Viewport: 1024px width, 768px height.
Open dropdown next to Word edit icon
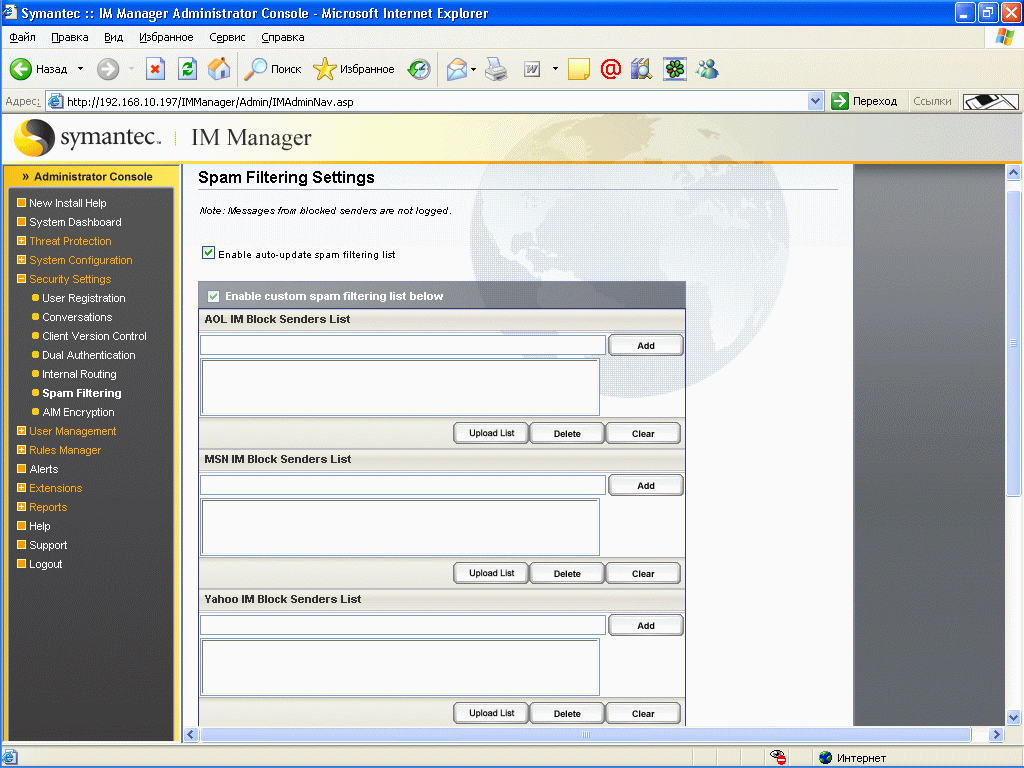coord(555,69)
